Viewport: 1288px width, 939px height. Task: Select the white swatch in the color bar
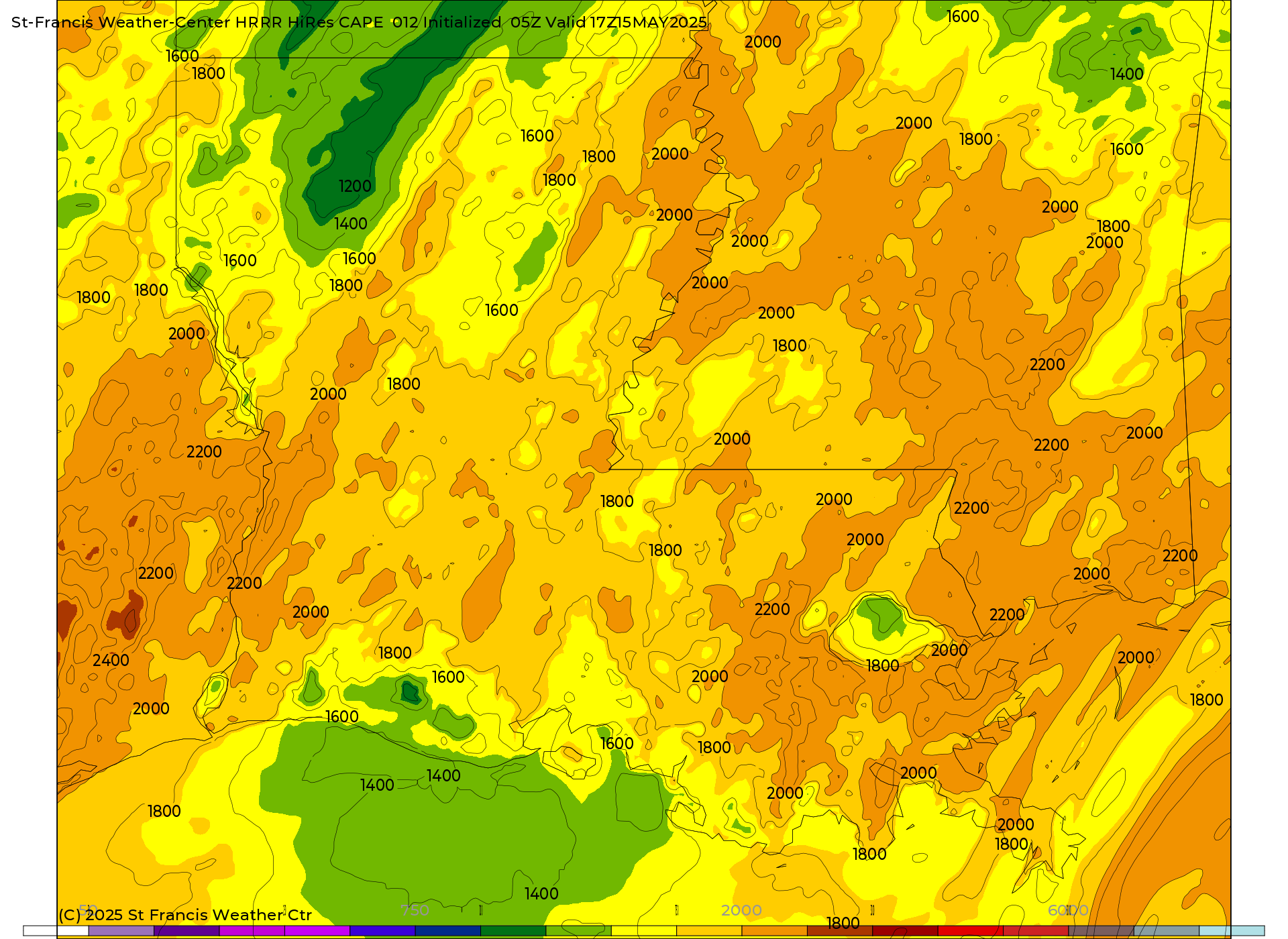(56, 931)
